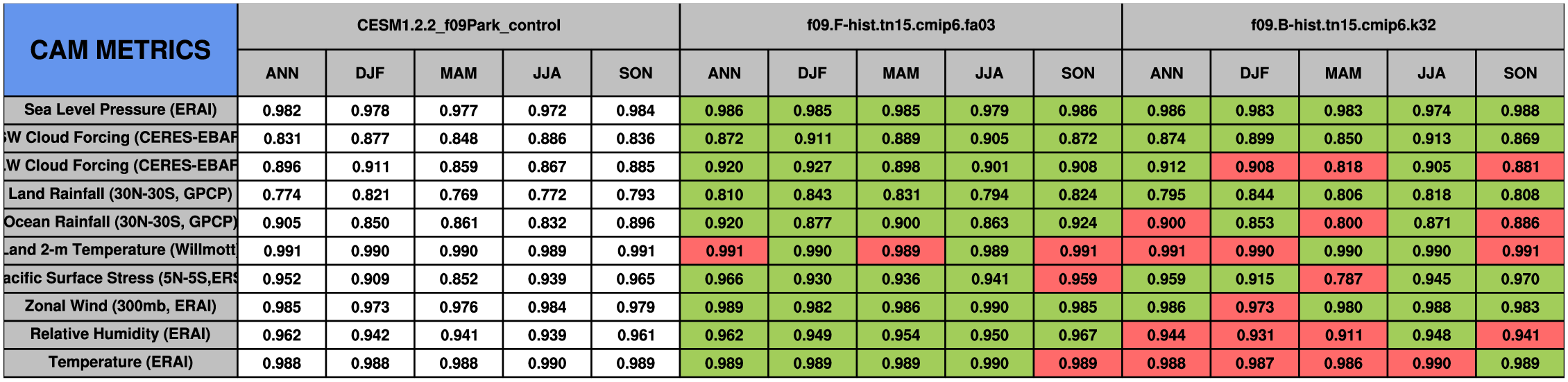Select the white 0.852 Pacific Surface Stress cell
1568x382 pixels.
pyautogui.click(x=458, y=279)
